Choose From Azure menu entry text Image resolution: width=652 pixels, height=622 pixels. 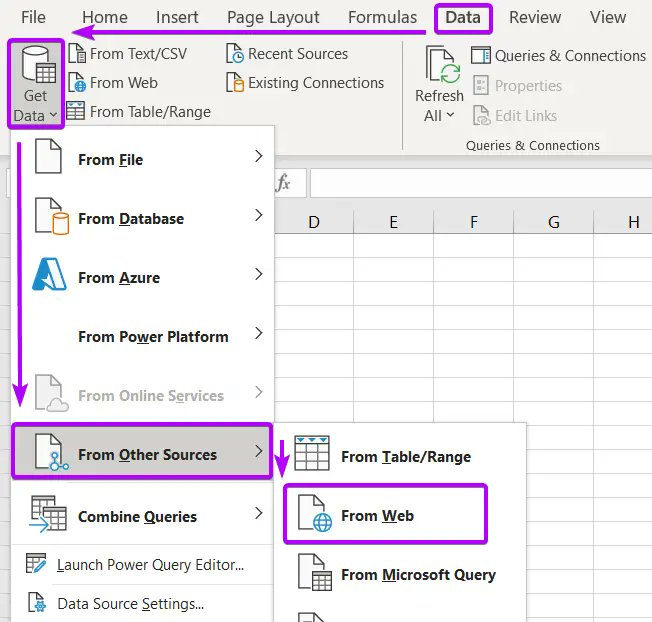(119, 278)
